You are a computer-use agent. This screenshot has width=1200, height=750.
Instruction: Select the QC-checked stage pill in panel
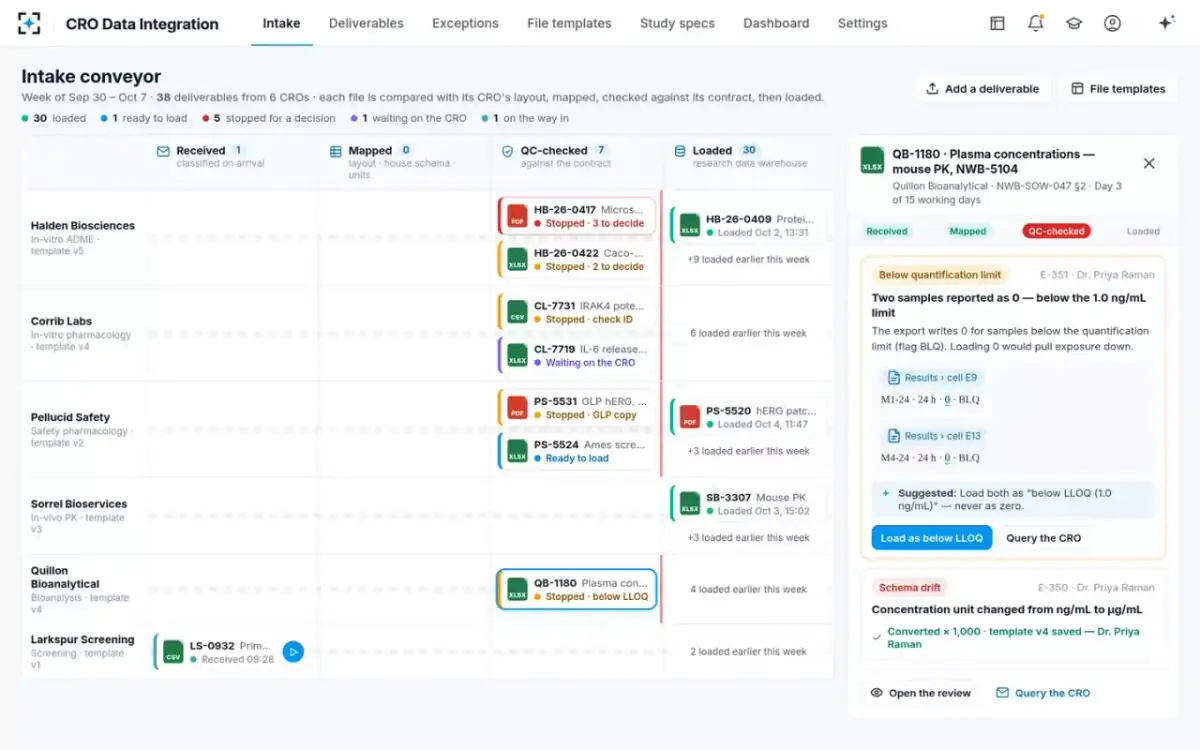coord(1056,231)
